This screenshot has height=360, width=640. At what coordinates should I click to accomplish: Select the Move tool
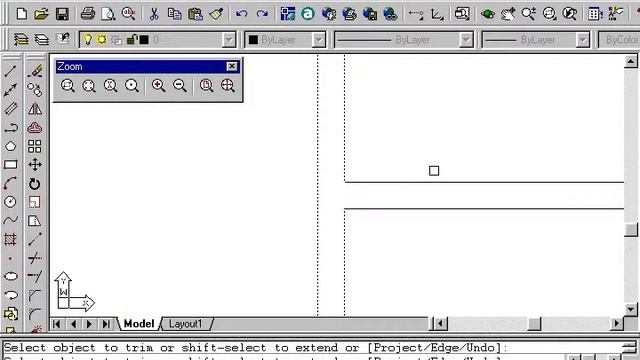click(35, 165)
